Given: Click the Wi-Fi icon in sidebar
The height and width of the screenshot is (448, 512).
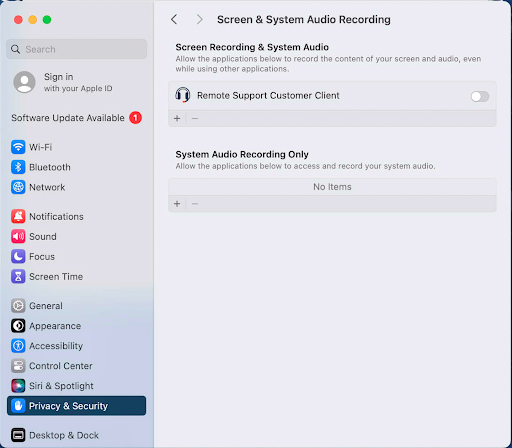Looking at the screenshot, I should (x=18, y=147).
